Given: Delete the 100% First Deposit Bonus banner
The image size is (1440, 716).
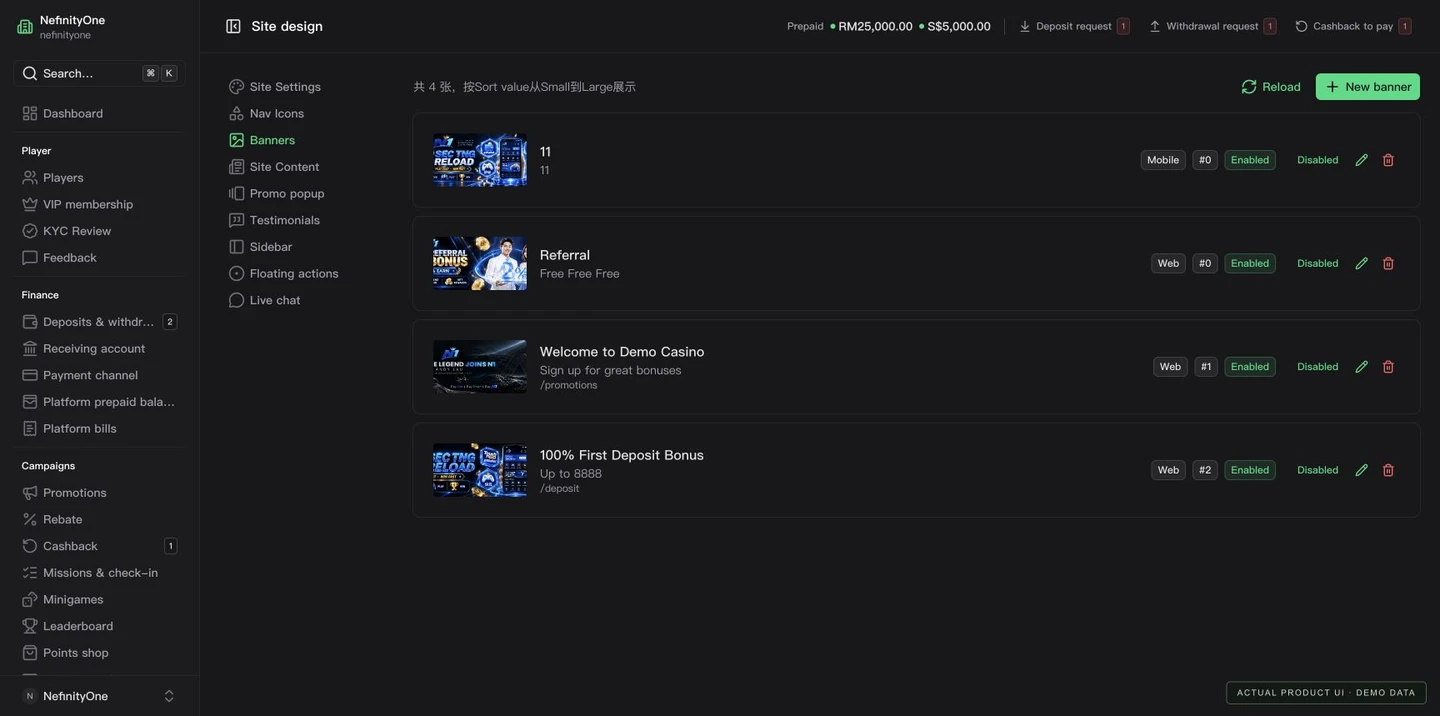Looking at the screenshot, I should coord(1388,470).
